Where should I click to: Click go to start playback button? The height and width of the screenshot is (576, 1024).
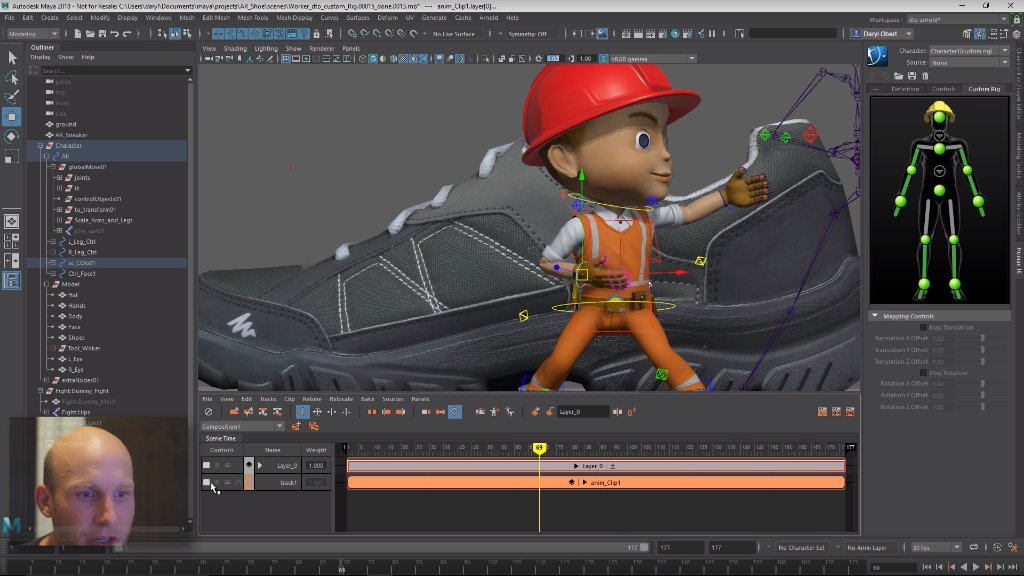coord(927,567)
